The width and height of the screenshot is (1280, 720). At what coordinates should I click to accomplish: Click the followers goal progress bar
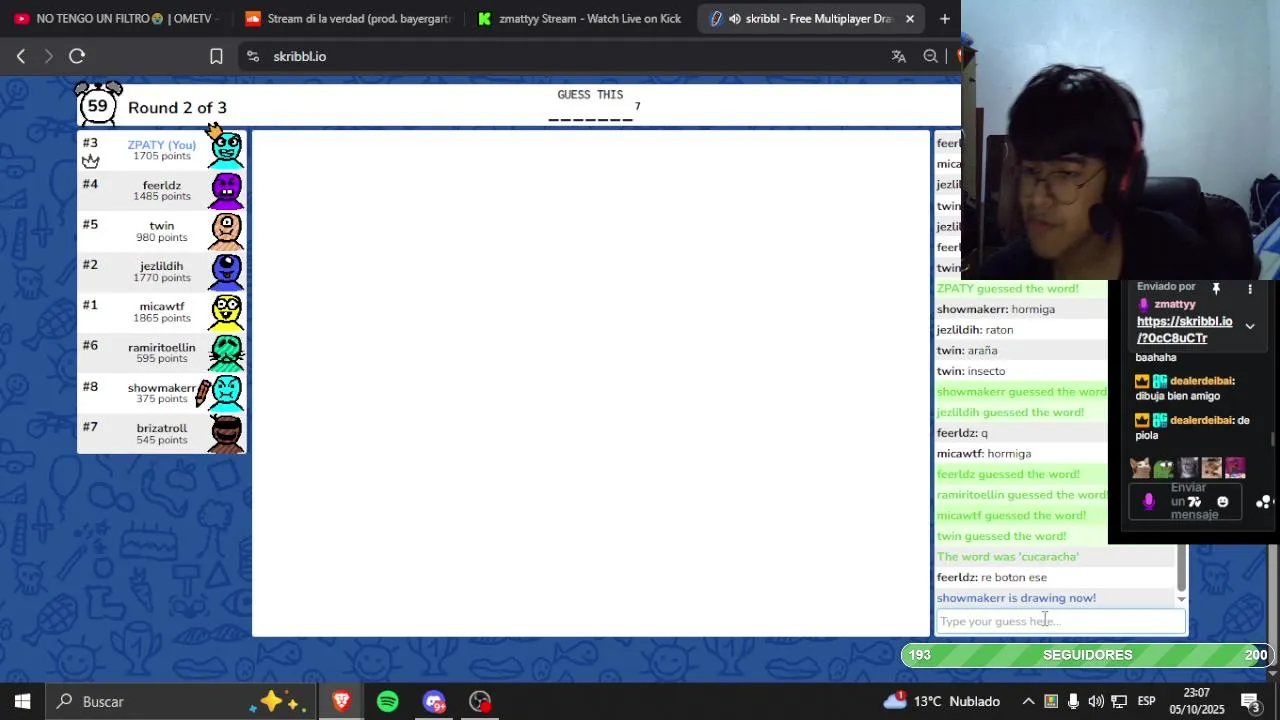coord(1087,655)
